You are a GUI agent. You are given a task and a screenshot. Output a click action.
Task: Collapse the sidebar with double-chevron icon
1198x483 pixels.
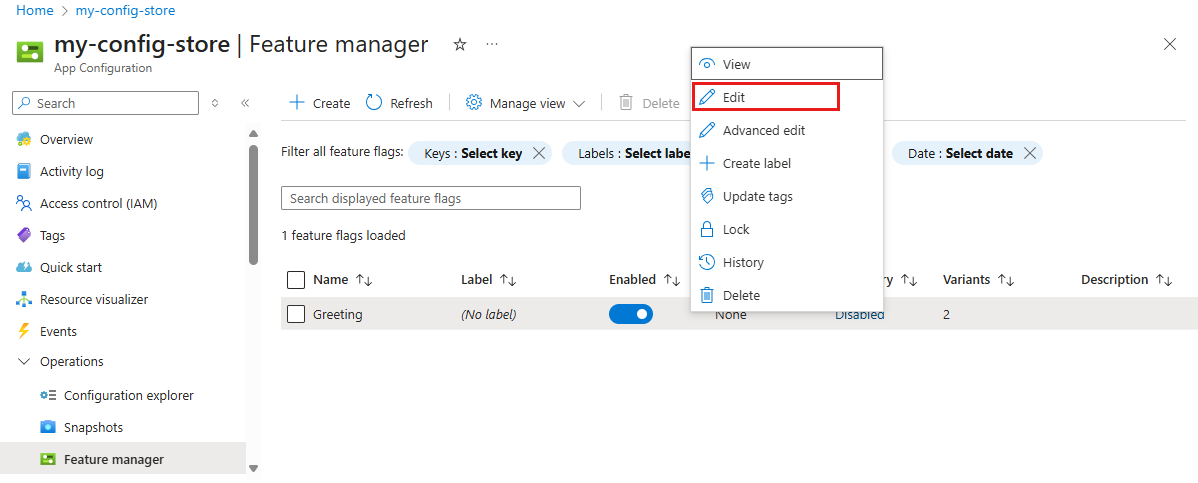(245, 103)
